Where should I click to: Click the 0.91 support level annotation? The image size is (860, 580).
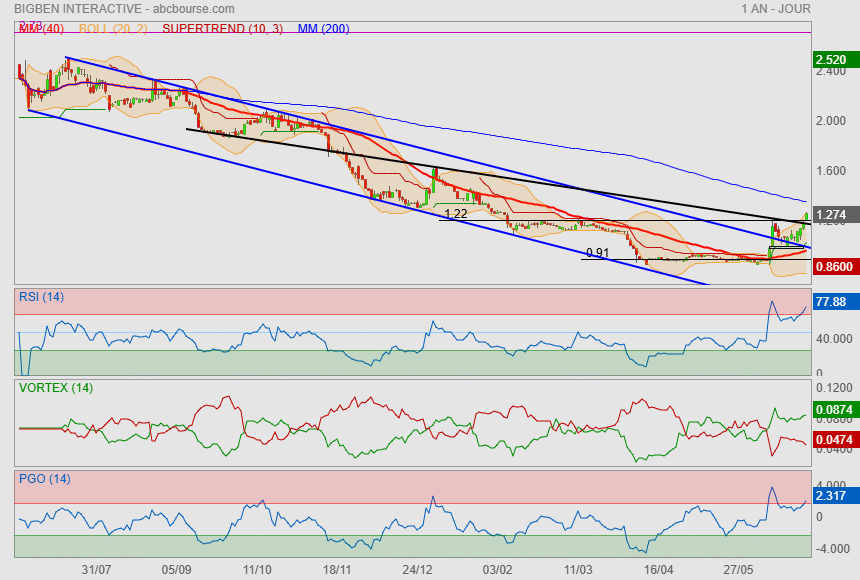point(598,252)
